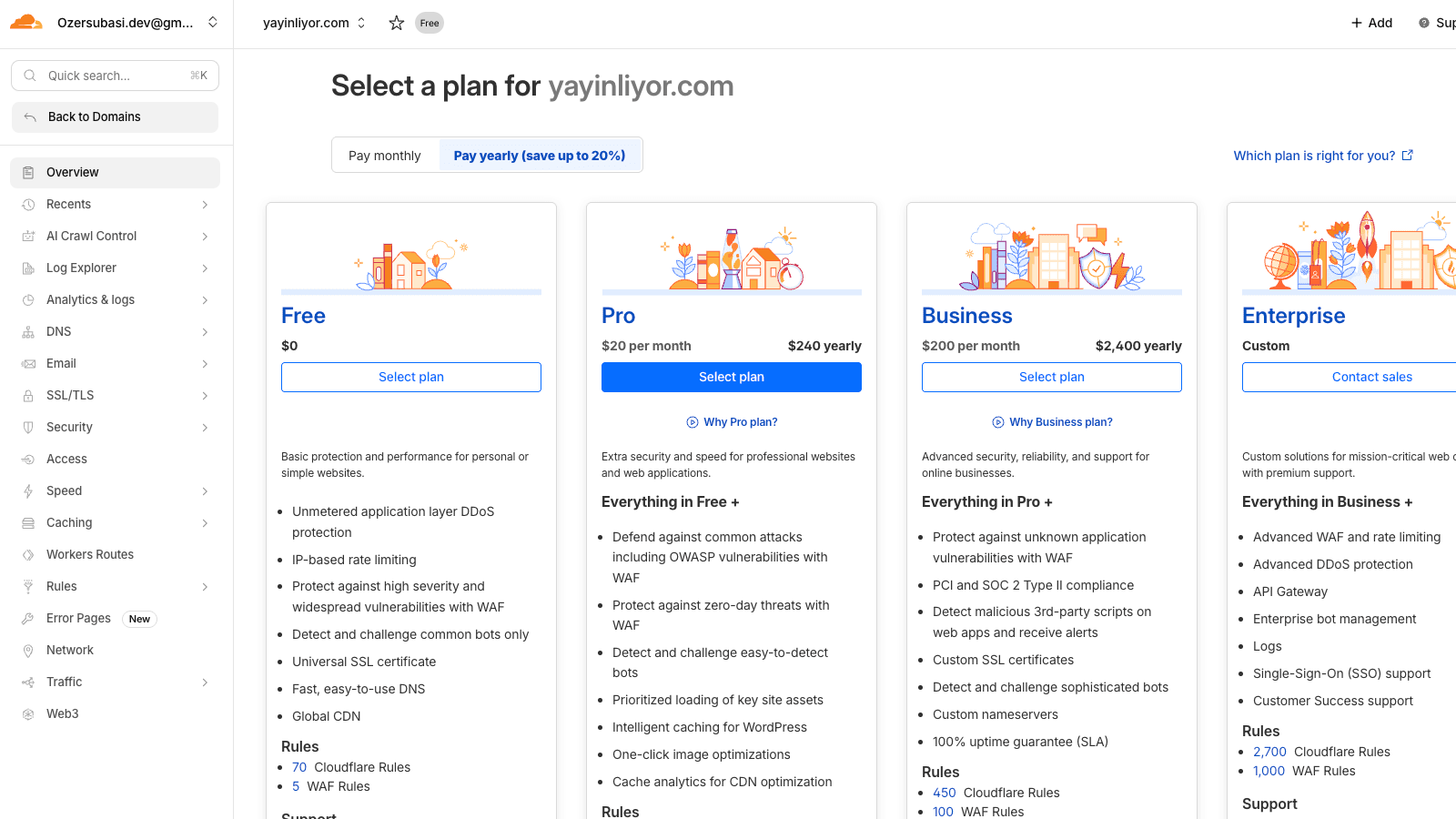Select the Pro plan

pyautogui.click(x=731, y=378)
